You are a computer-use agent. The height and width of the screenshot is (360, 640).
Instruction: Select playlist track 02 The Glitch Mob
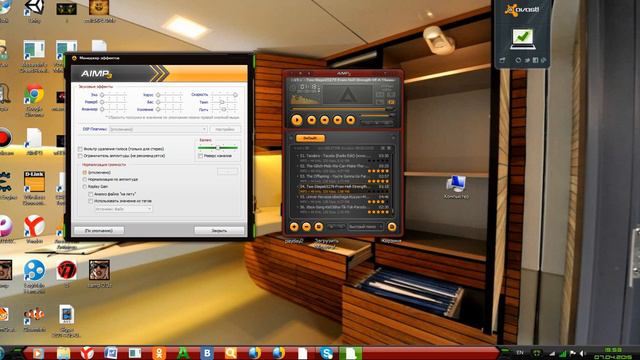(x=343, y=168)
